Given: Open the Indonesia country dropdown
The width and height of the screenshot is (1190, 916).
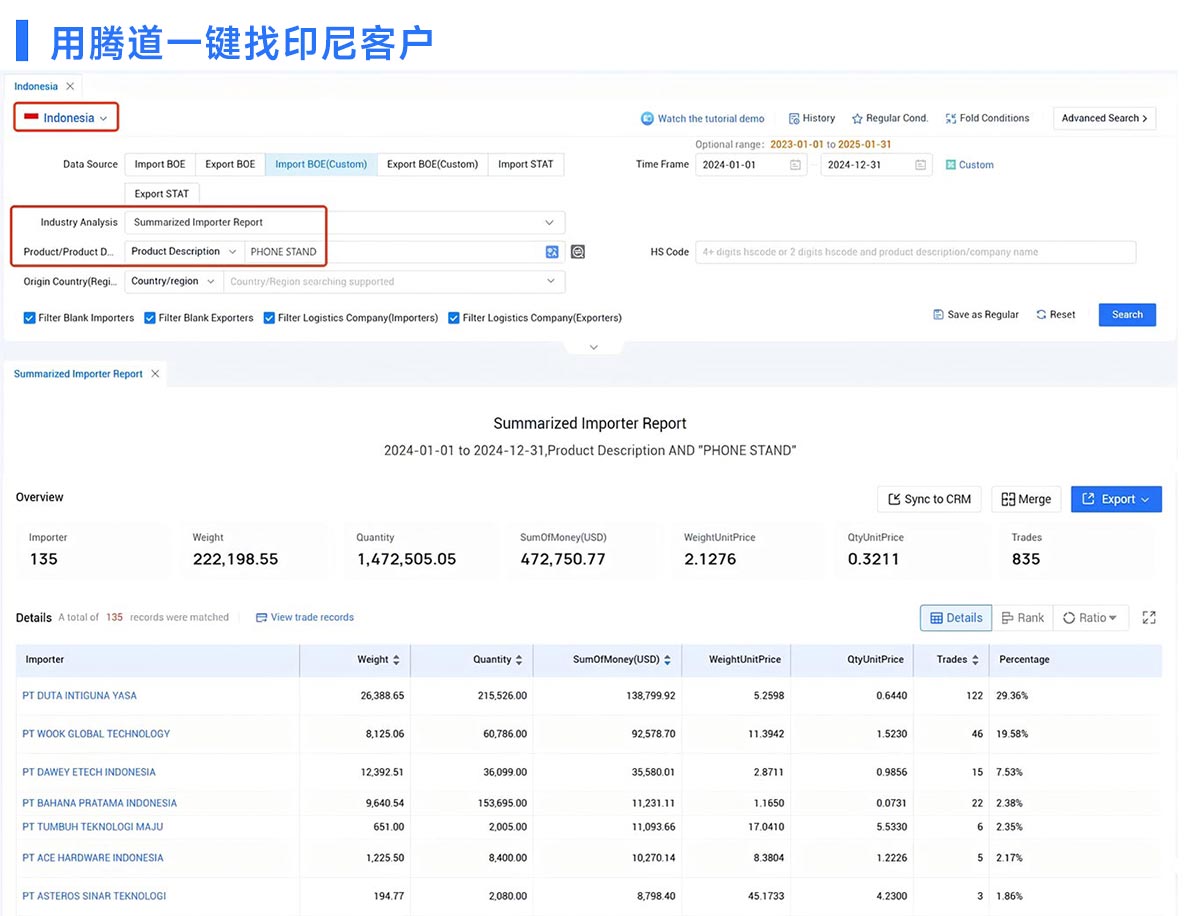Looking at the screenshot, I should 66,118.
